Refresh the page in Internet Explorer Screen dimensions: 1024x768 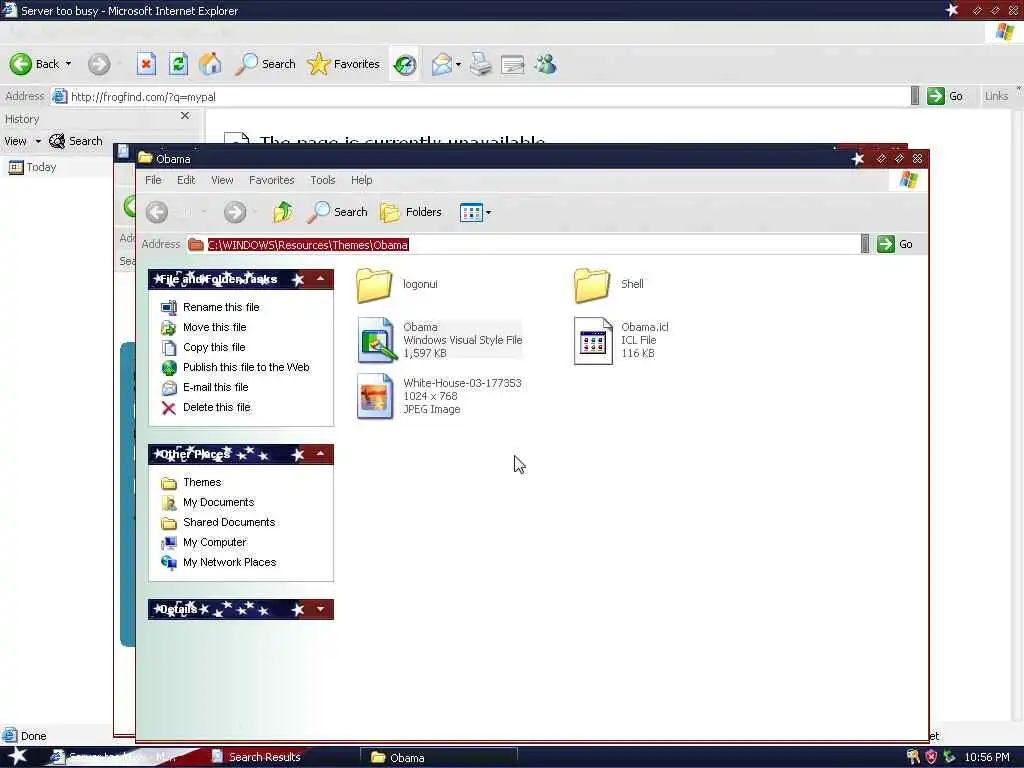coord(178,64)
